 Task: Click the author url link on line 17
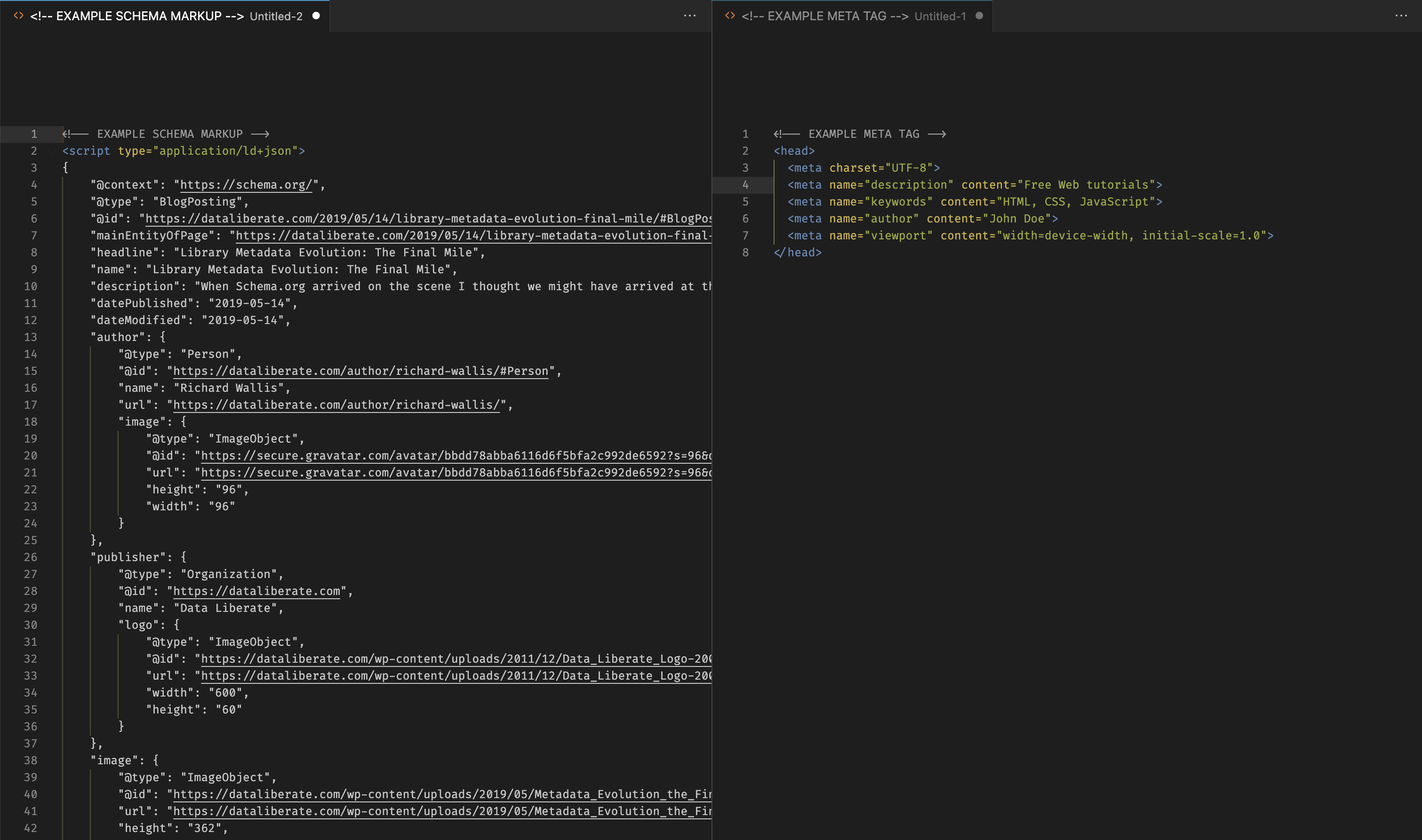[x=336, y=405]
